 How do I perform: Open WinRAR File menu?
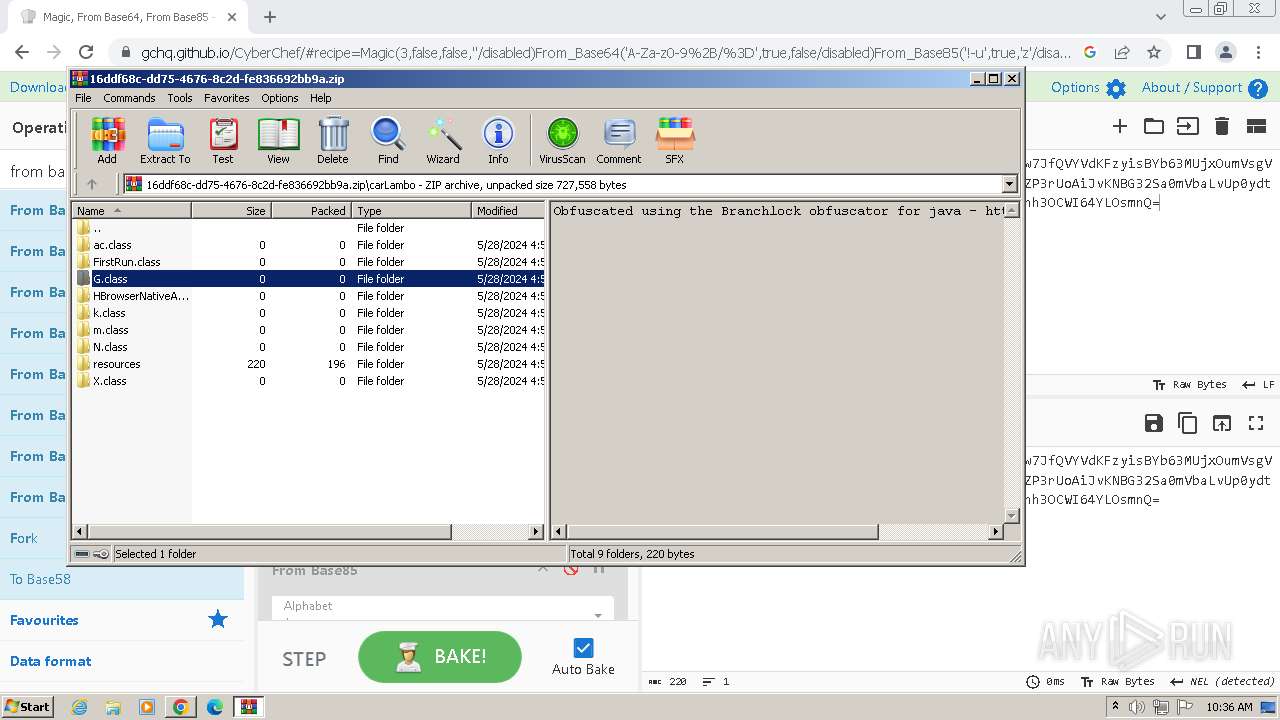83,98
